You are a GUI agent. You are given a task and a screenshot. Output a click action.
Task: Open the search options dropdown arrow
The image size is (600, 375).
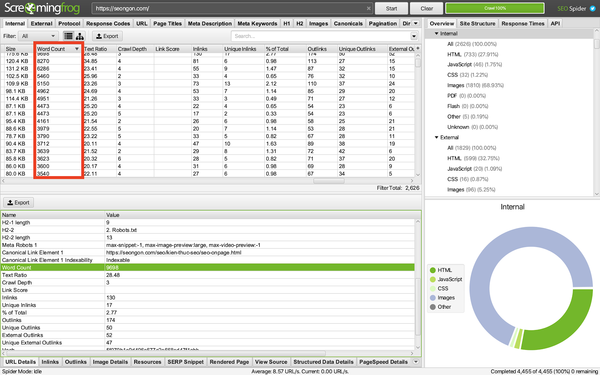(414, 36)
